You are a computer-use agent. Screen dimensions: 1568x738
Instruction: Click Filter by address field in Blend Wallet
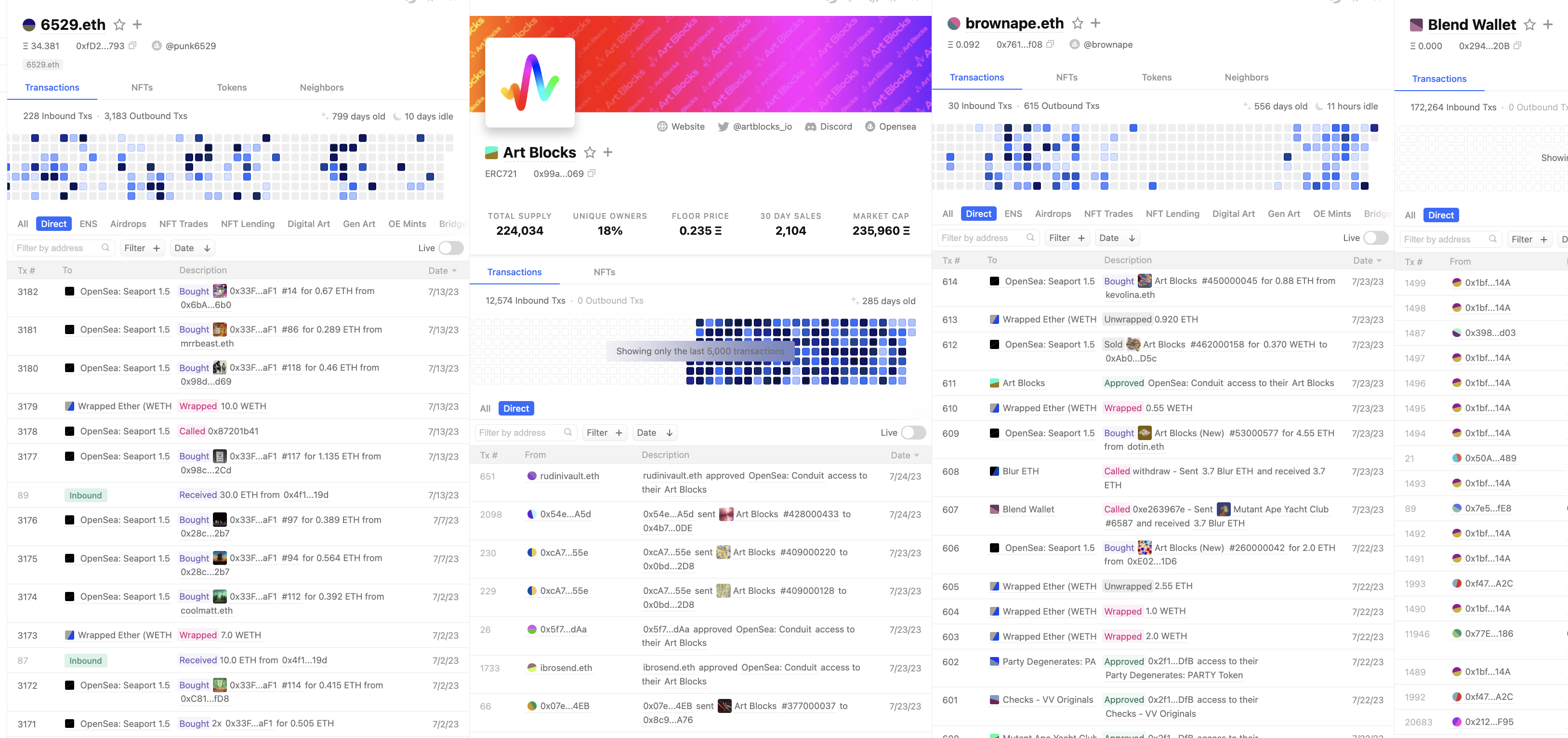coord(1451,239)
